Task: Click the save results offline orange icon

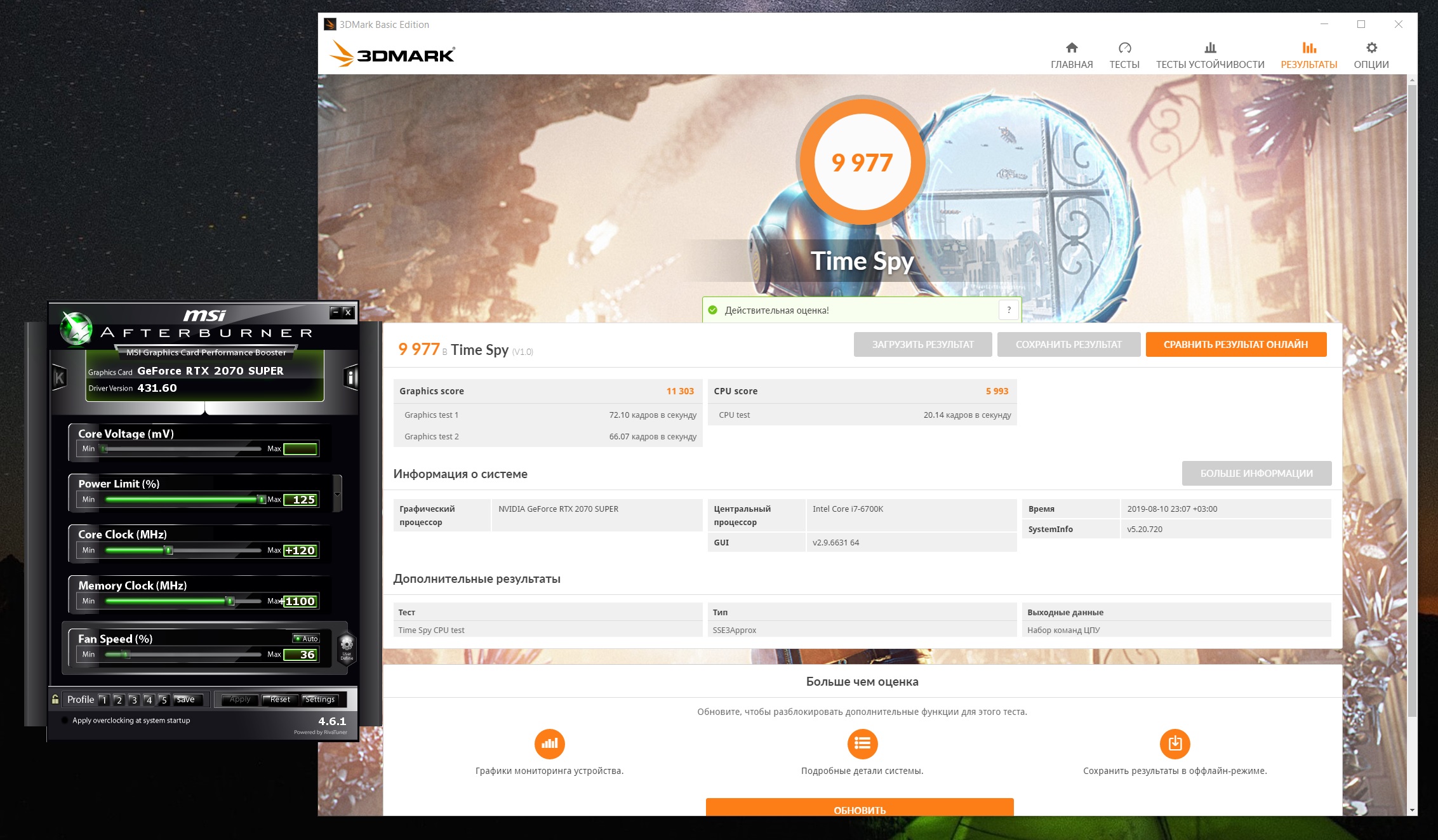Action: [1175, 743]
